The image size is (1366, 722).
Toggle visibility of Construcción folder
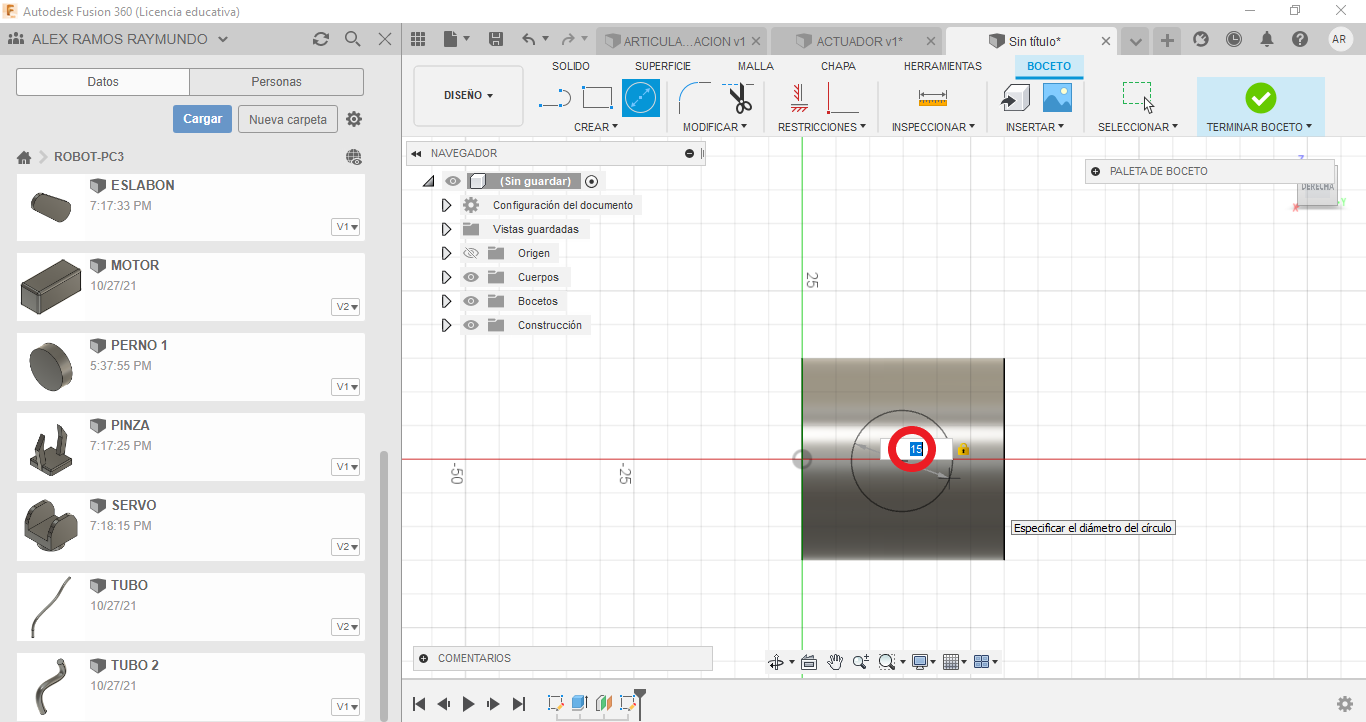pos(471,325)
